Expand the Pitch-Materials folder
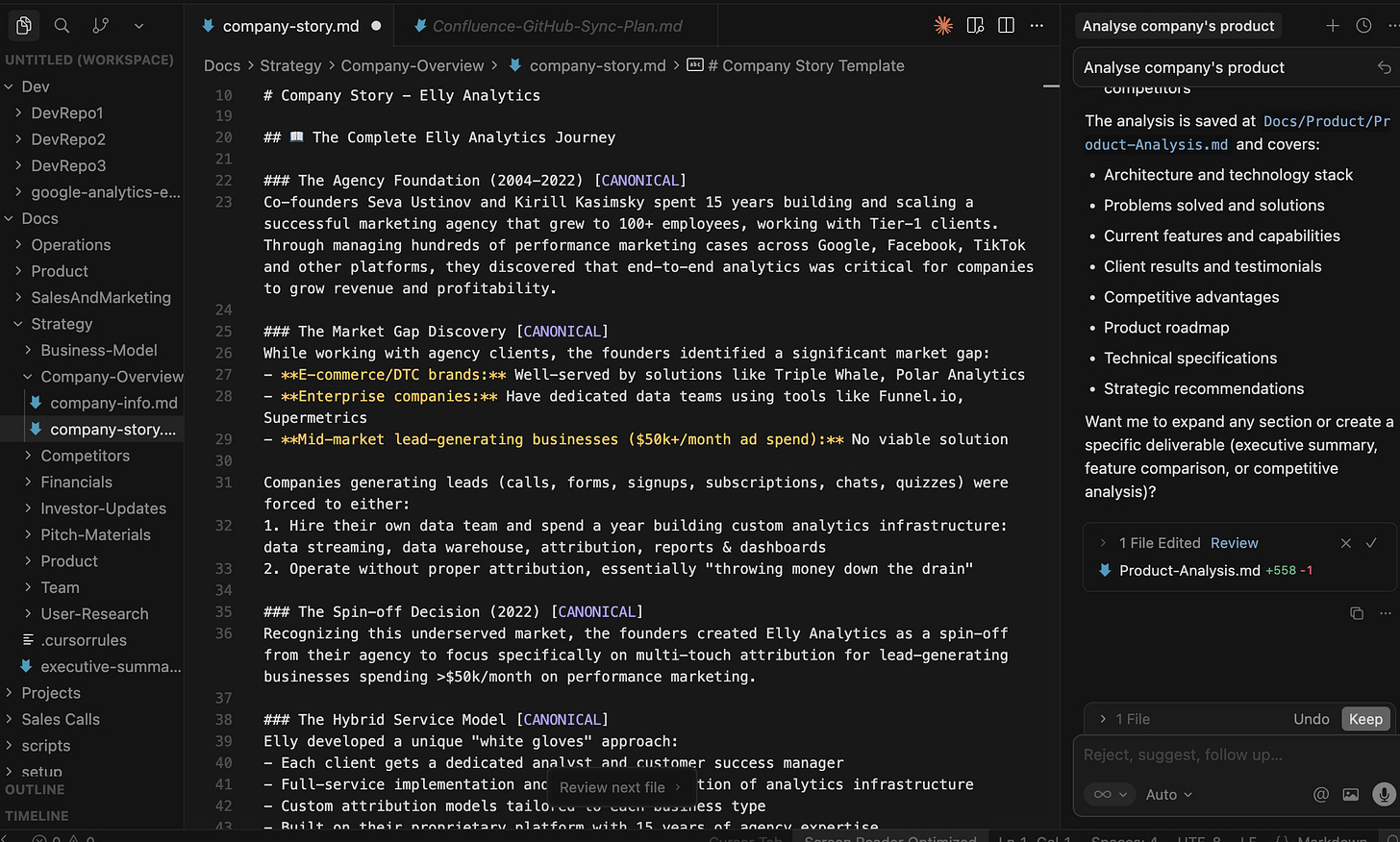The height and width of the screenshot is (842, 1400). pos(91,534)
